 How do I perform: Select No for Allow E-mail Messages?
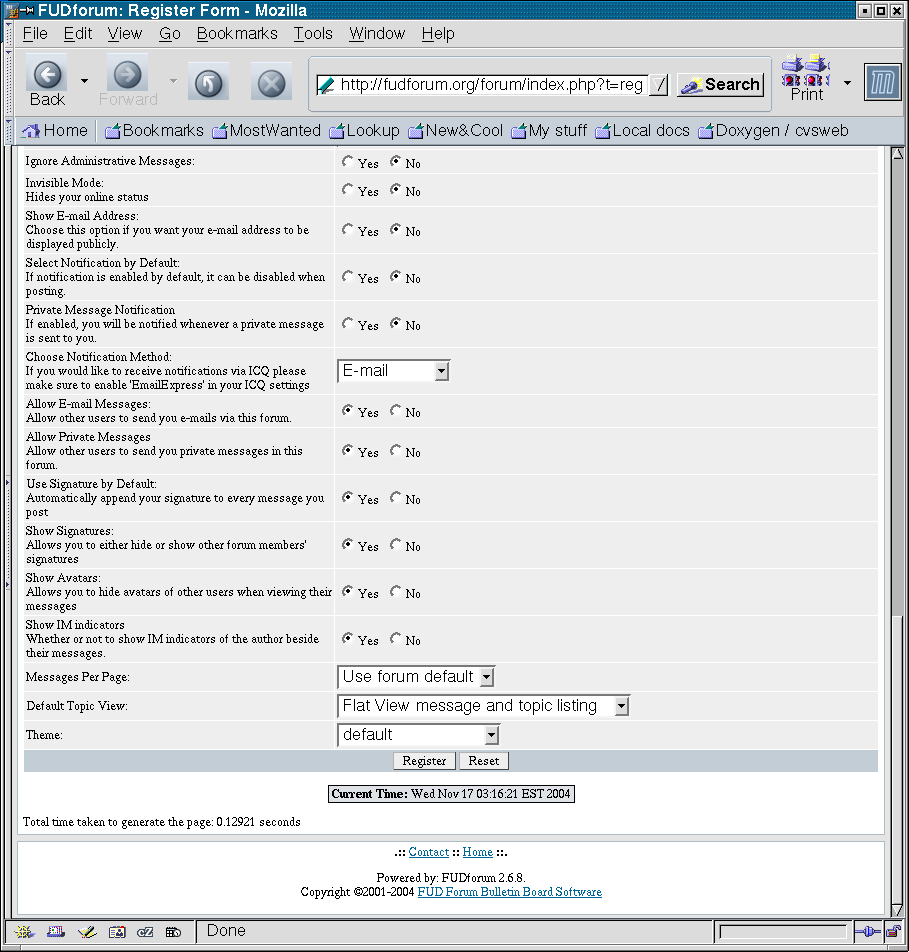(395, 410)
